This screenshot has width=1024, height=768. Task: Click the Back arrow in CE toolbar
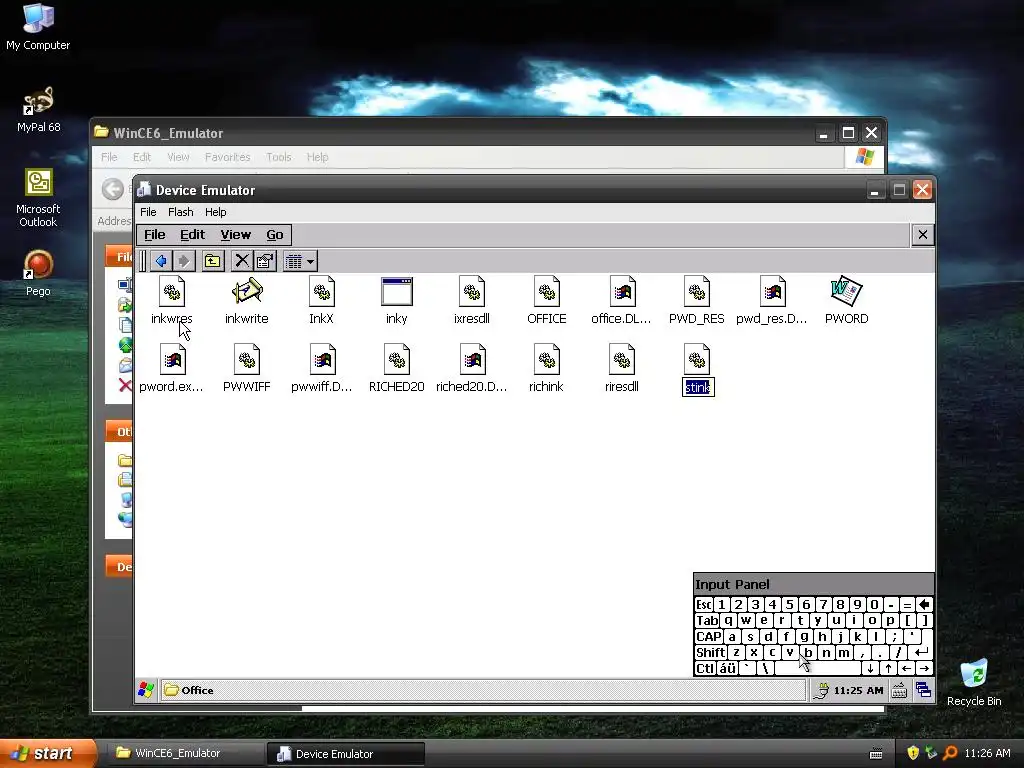click(161, 261)
